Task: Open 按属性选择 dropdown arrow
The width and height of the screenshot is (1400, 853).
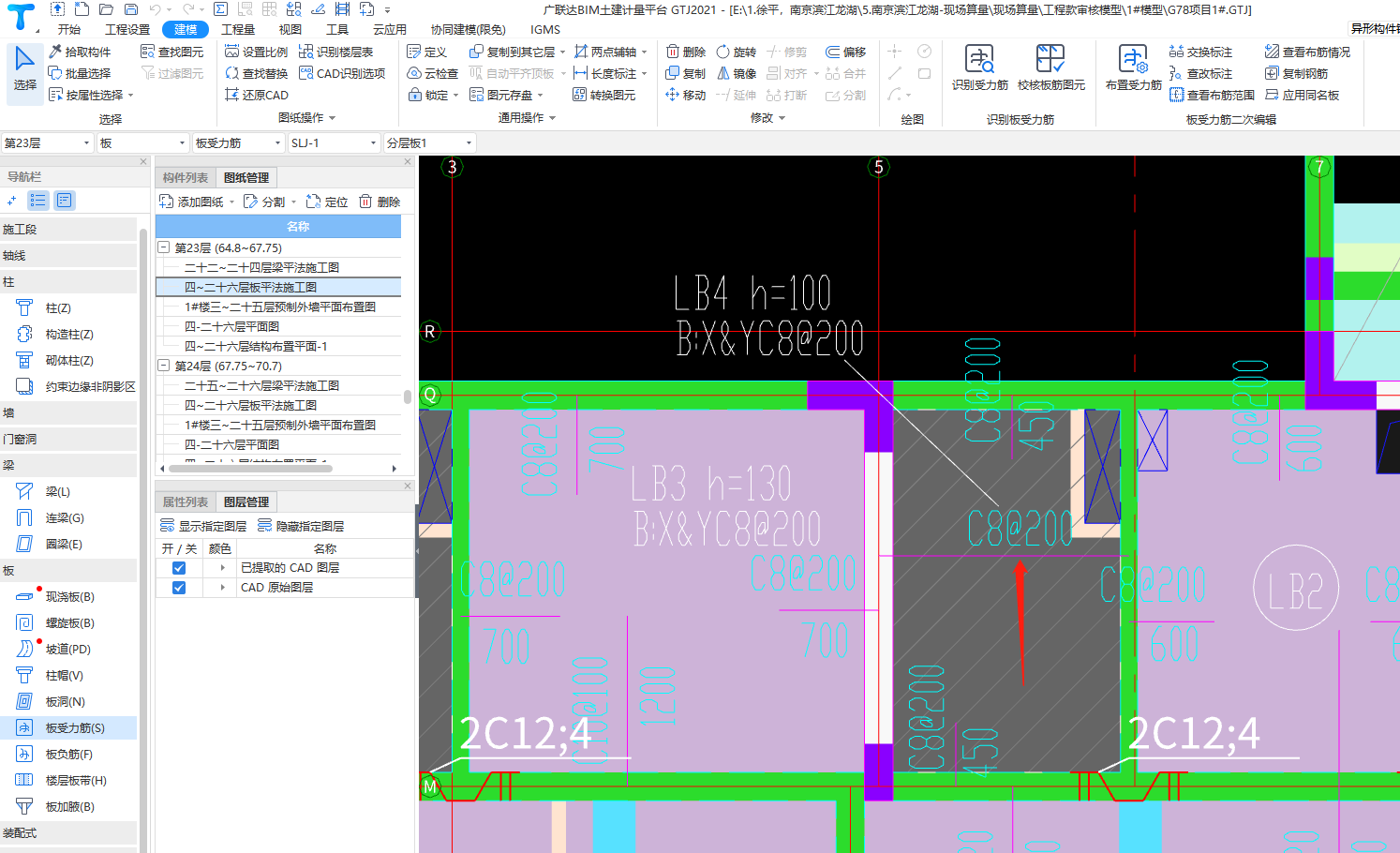Action: pos(131,96)
